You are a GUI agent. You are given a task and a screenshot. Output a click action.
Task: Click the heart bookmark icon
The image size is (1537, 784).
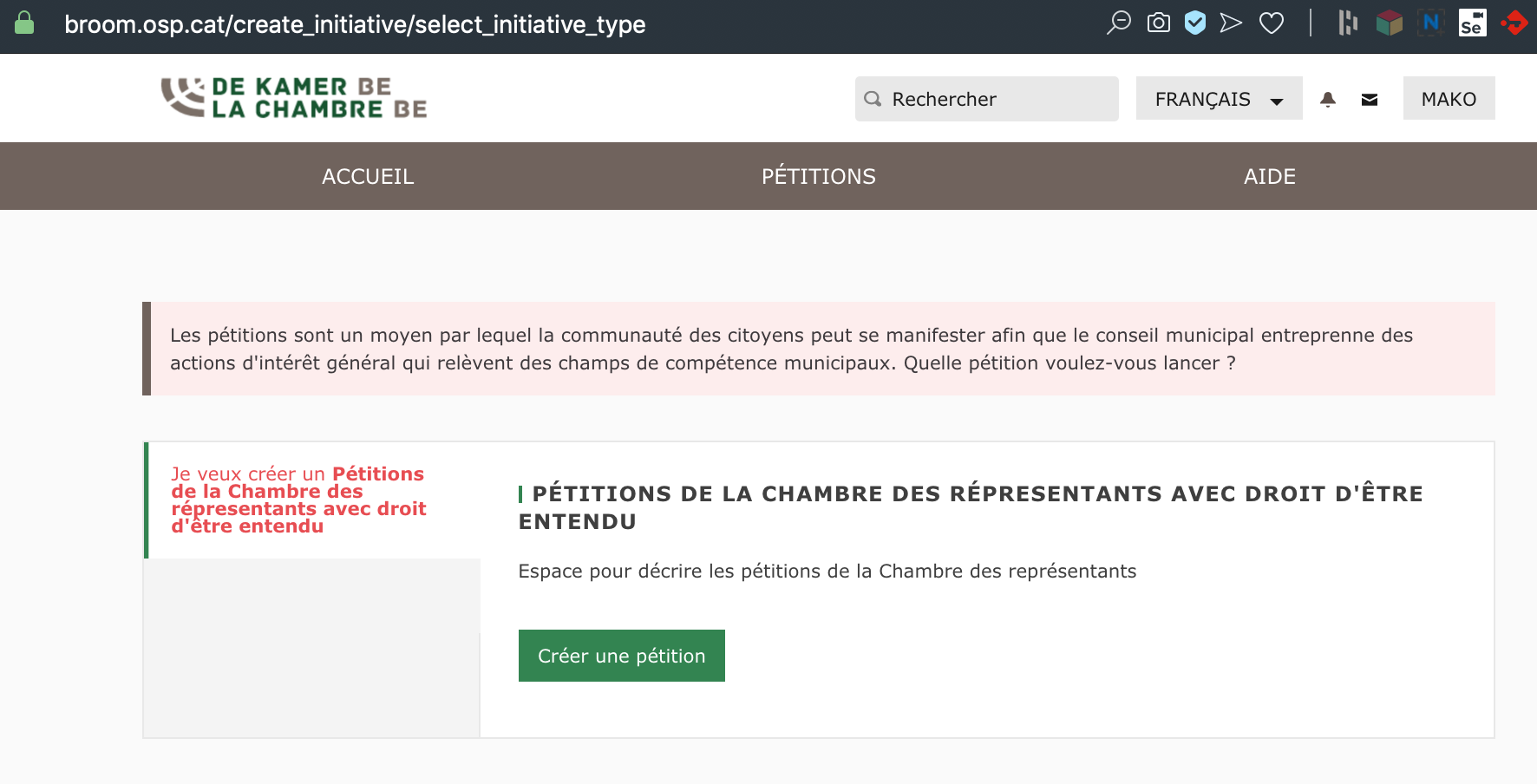click(x=1271, y=23)
